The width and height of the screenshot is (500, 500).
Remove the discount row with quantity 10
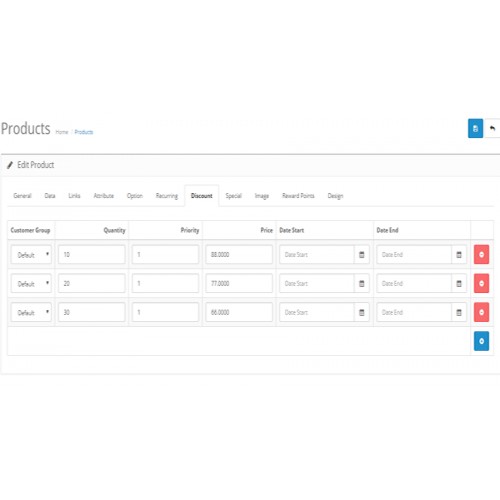(x=481, y=255)
